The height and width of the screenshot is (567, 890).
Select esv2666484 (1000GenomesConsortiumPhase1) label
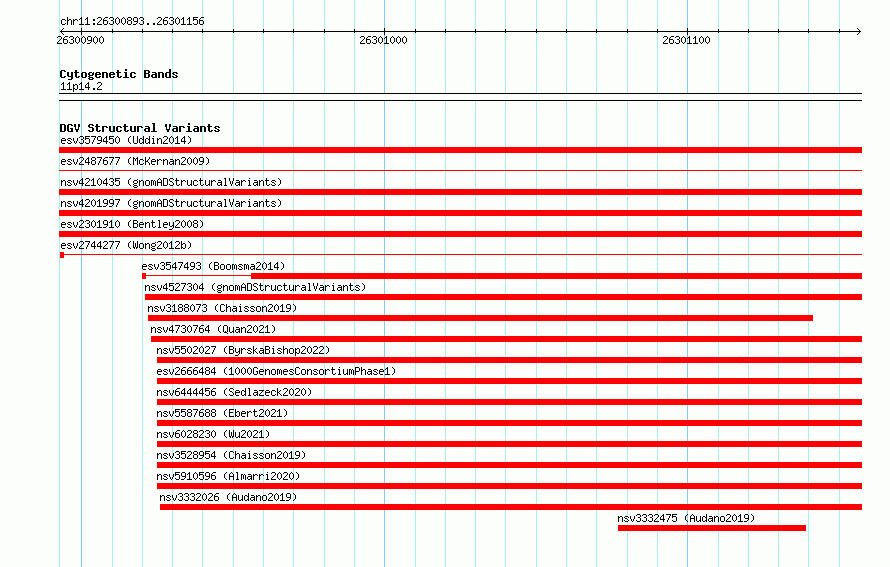click(x=276, y=371)
